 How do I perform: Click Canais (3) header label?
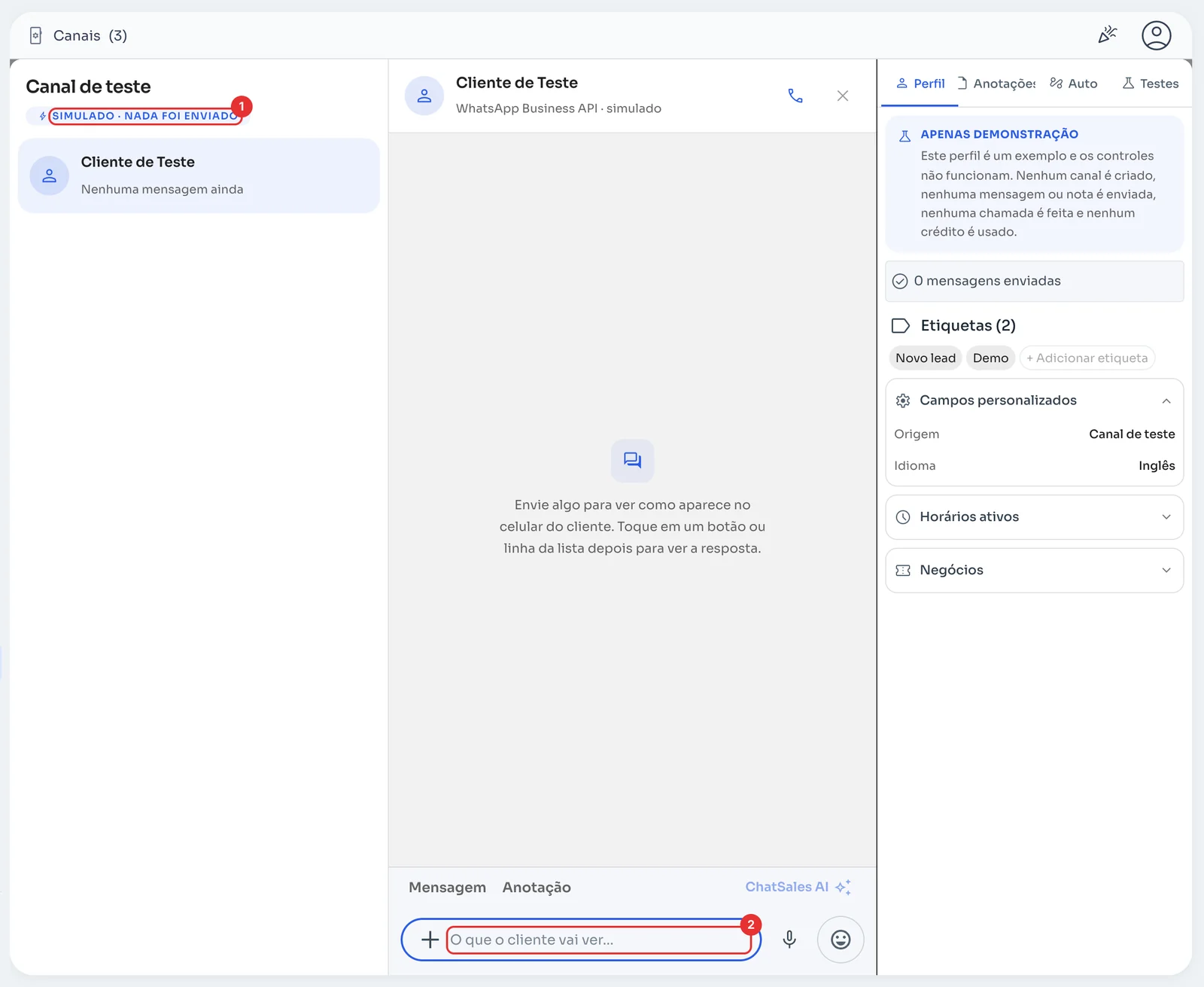click(x=90, y=35)
